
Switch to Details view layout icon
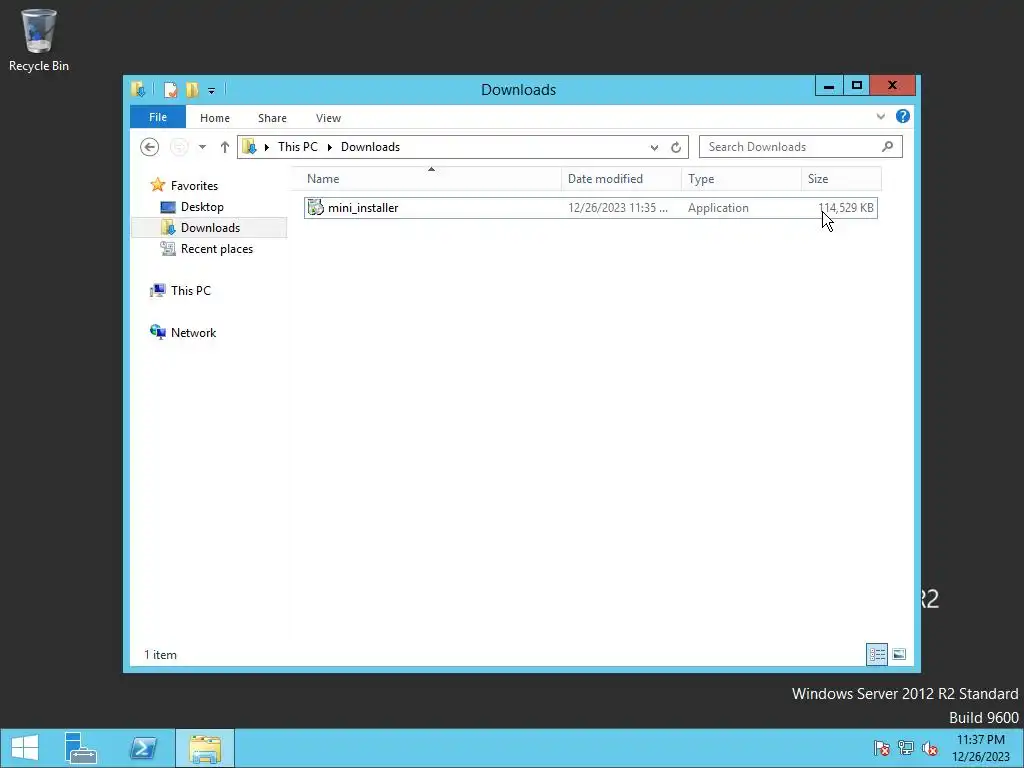[877, 654]
